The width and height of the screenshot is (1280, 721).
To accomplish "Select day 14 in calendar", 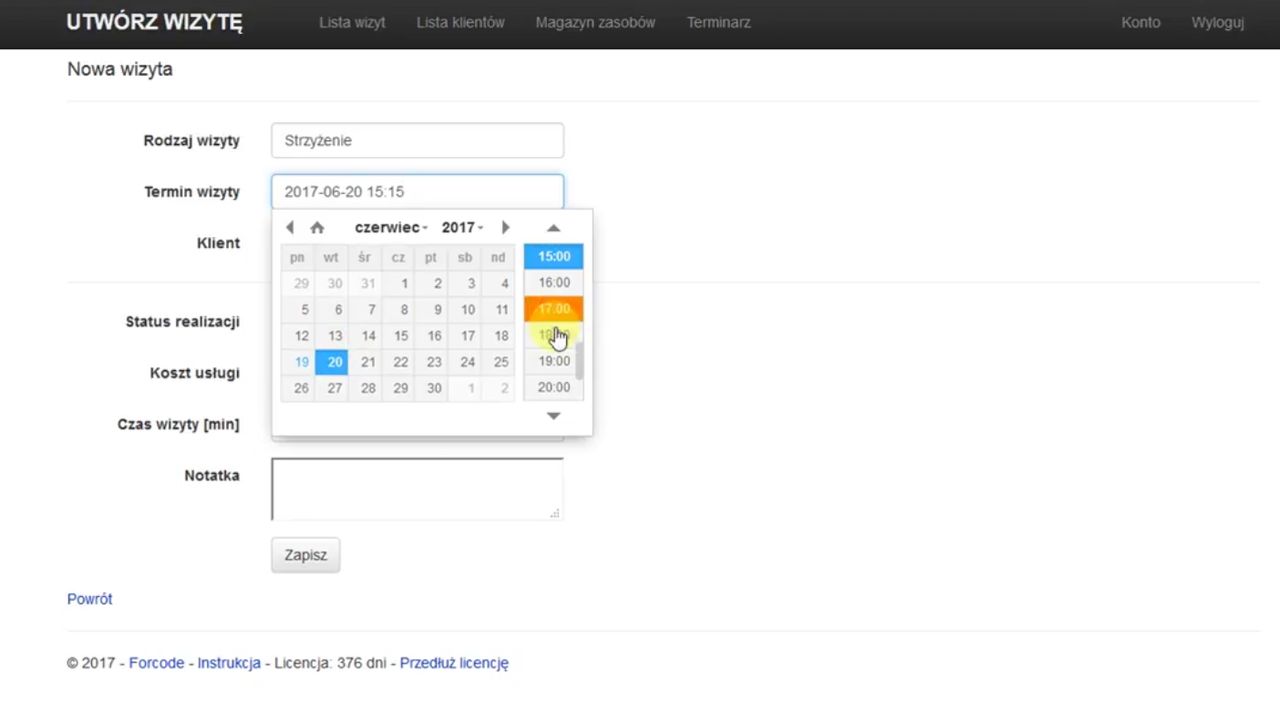I will [x=365, y=336].
